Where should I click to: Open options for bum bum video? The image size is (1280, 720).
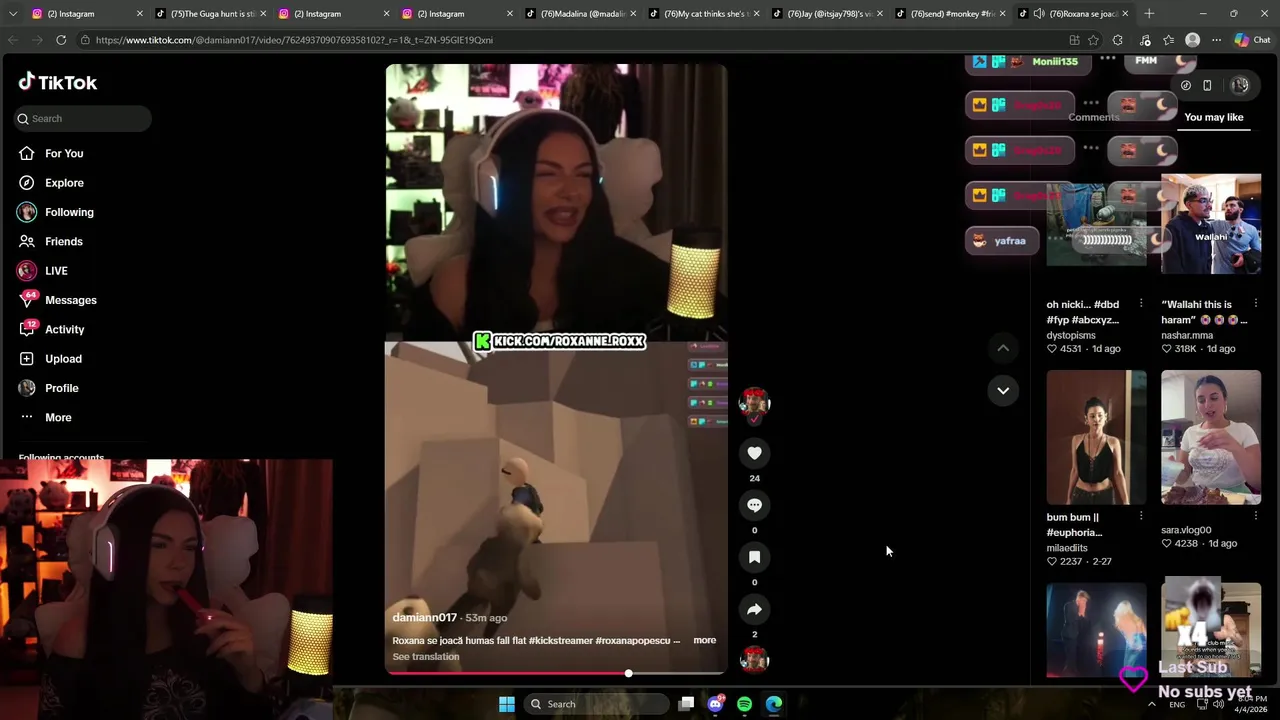pos(1141,517)
